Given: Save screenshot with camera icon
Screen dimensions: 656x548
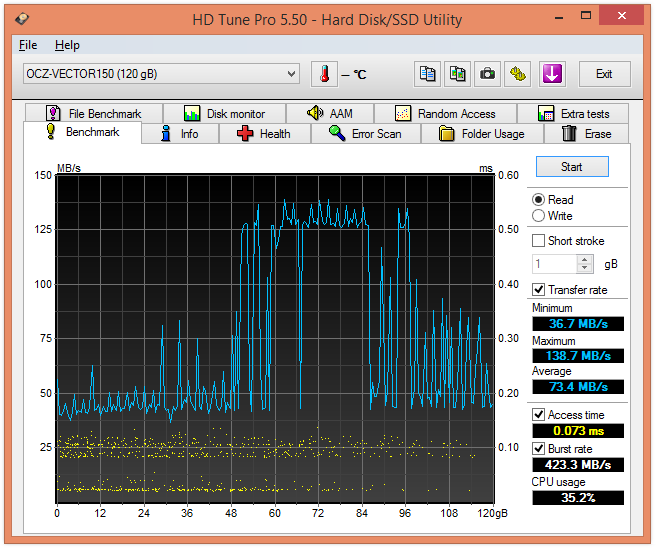Looking at the screenshot, I should point(487,74).
